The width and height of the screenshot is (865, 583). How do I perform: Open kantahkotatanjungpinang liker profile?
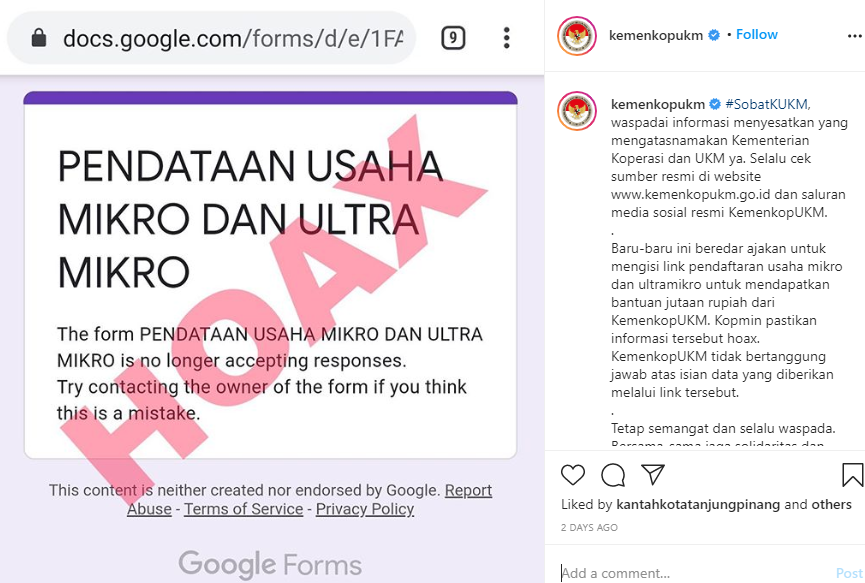coord(698,504)
